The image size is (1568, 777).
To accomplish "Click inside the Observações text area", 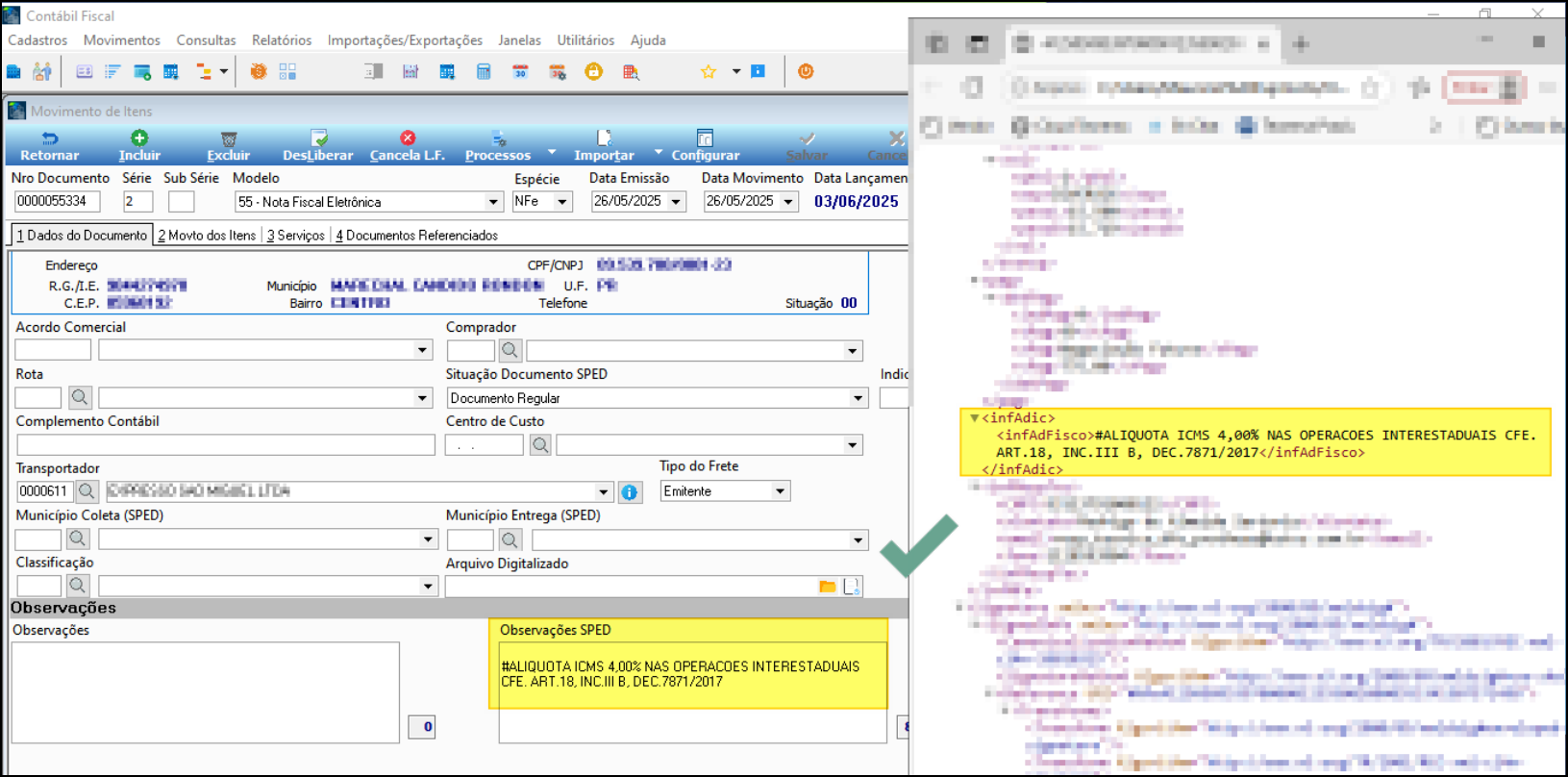I will (x=206, y=692).
